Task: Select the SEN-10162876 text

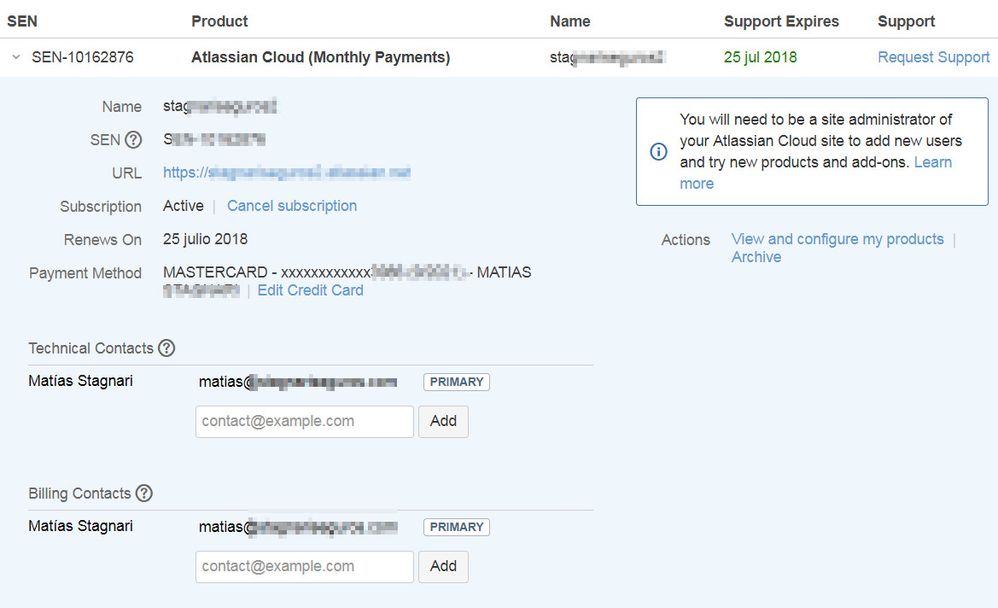Action: (83, 57)
